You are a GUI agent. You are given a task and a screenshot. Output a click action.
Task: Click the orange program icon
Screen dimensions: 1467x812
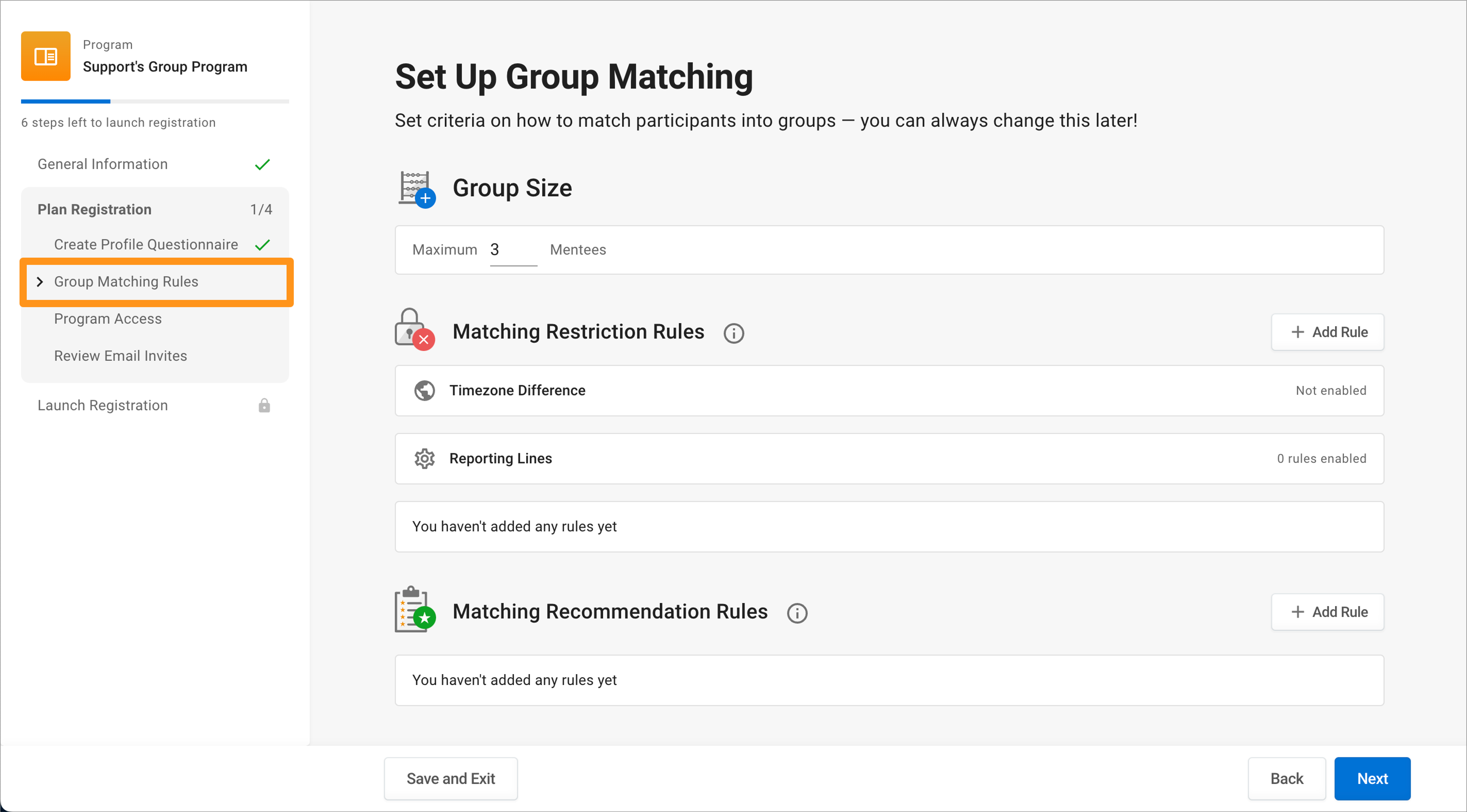click(x=46, y=56)
